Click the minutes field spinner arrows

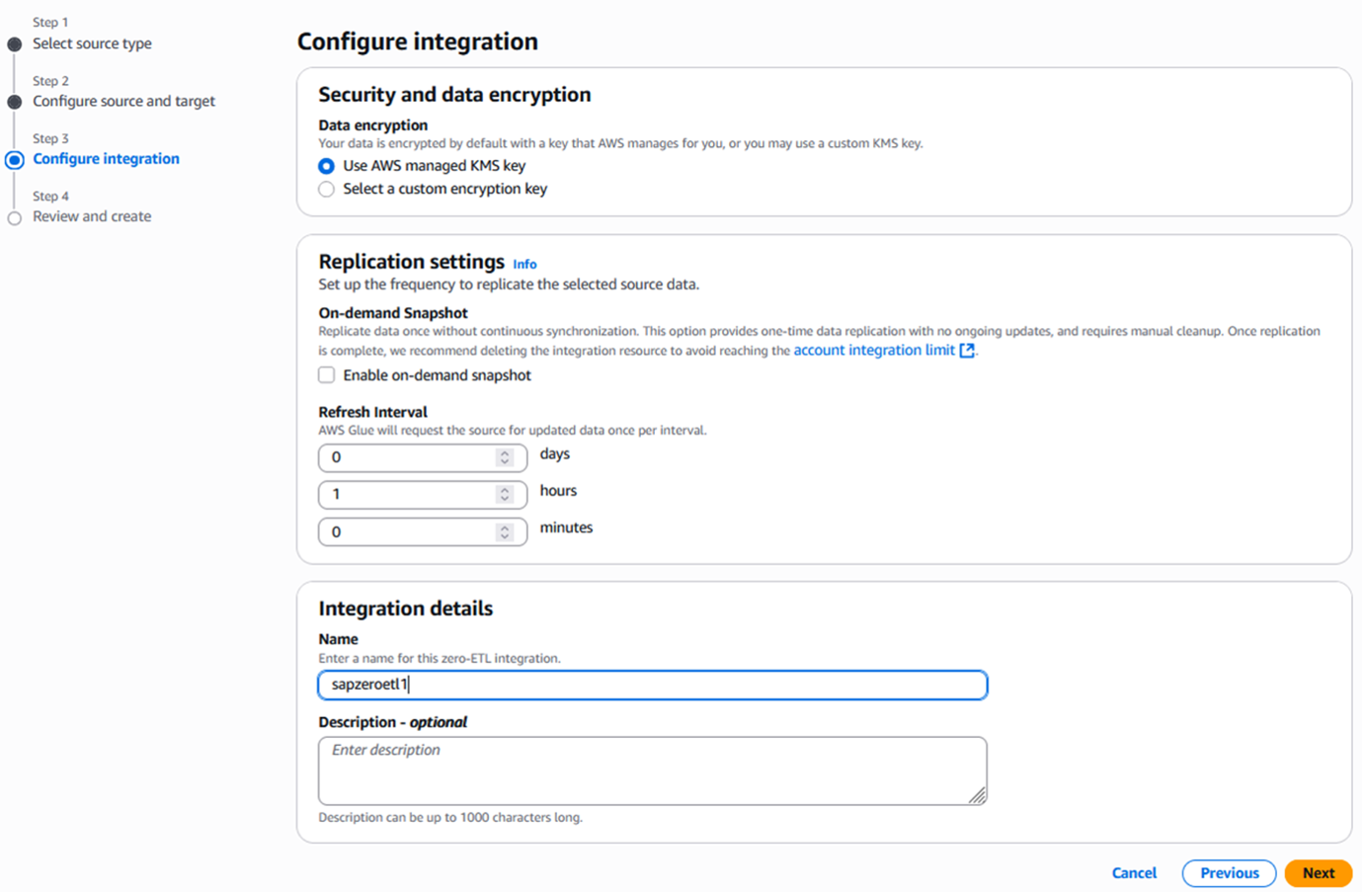(505, 531)
